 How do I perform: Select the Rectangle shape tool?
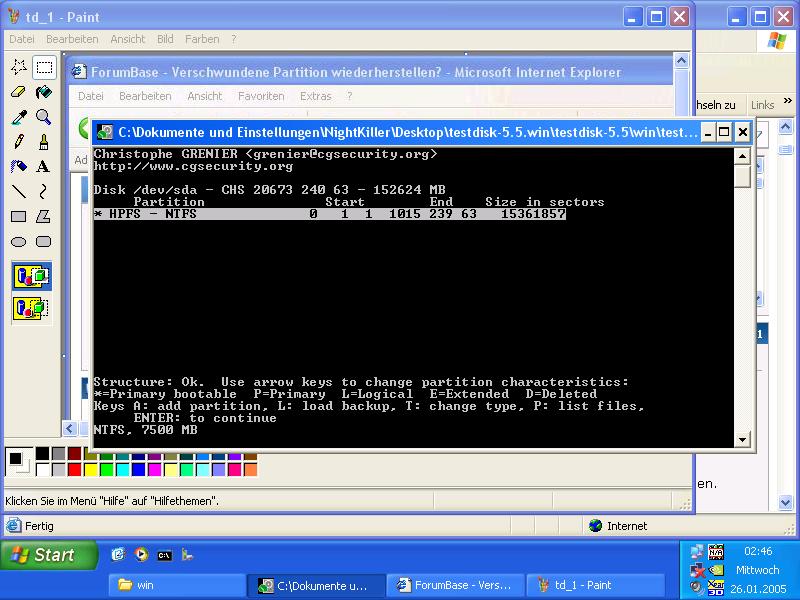point(19,216)
